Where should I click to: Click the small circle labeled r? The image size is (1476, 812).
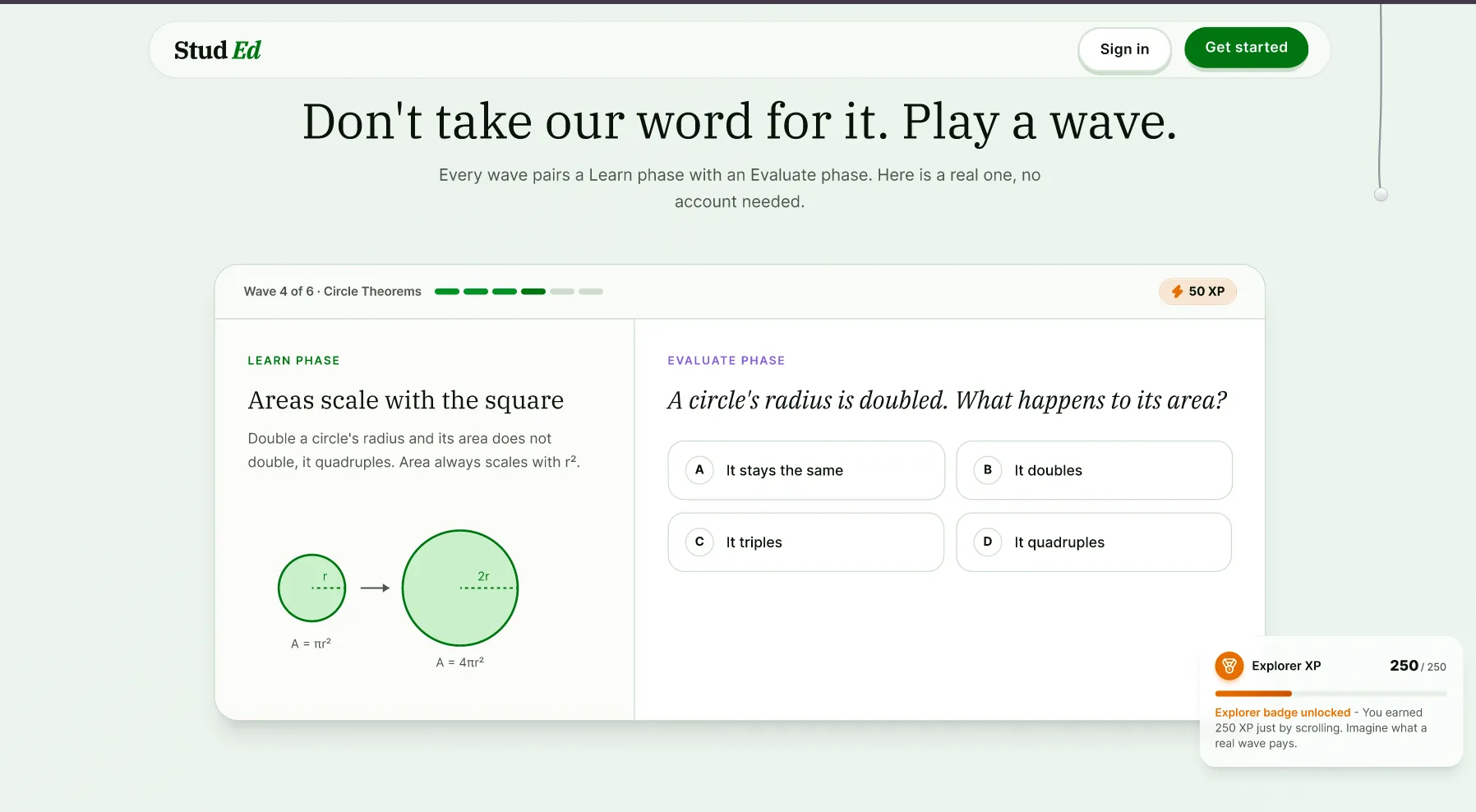tap(311, 588)
